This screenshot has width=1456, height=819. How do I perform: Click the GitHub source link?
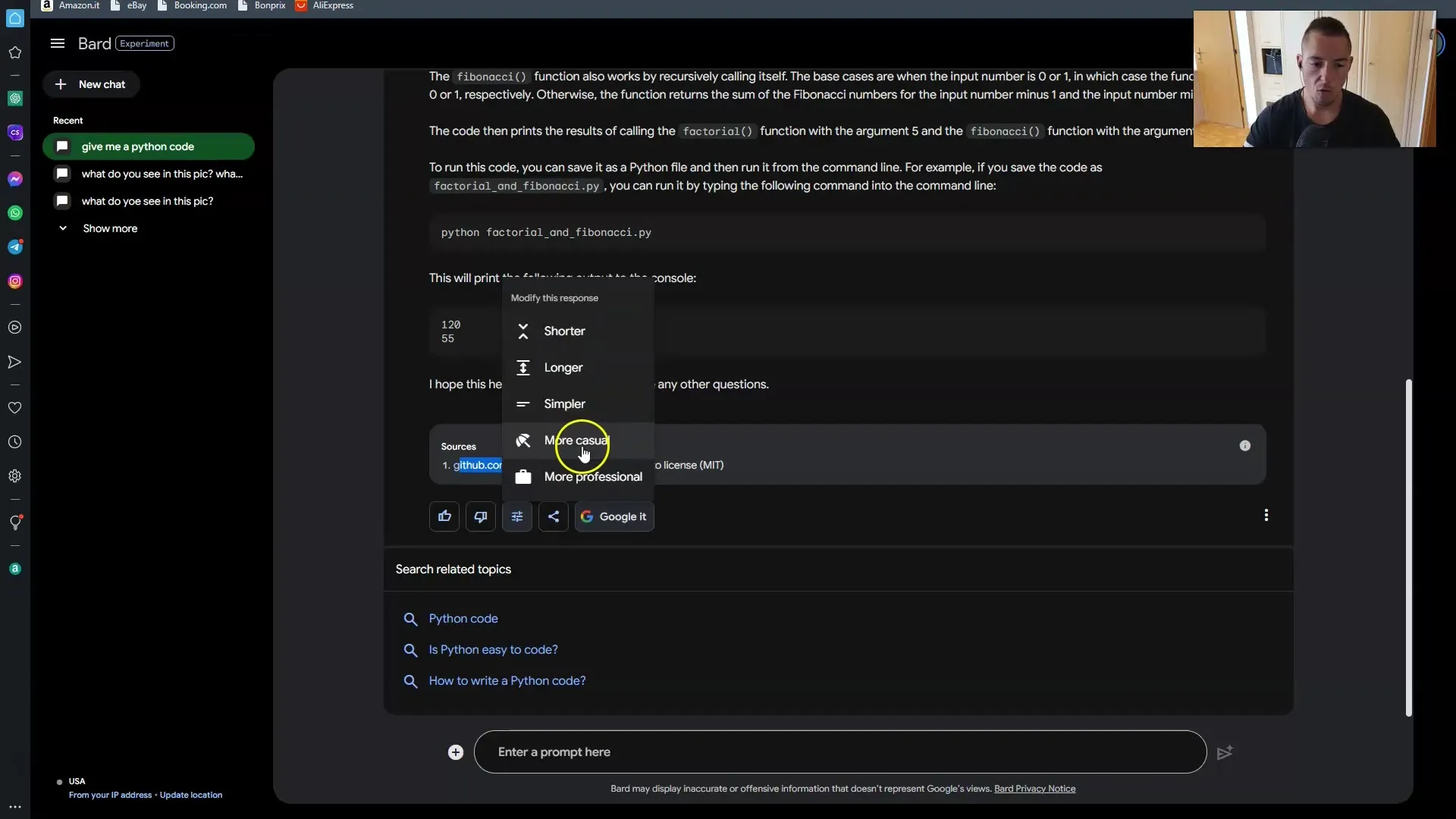pos(477,464)
